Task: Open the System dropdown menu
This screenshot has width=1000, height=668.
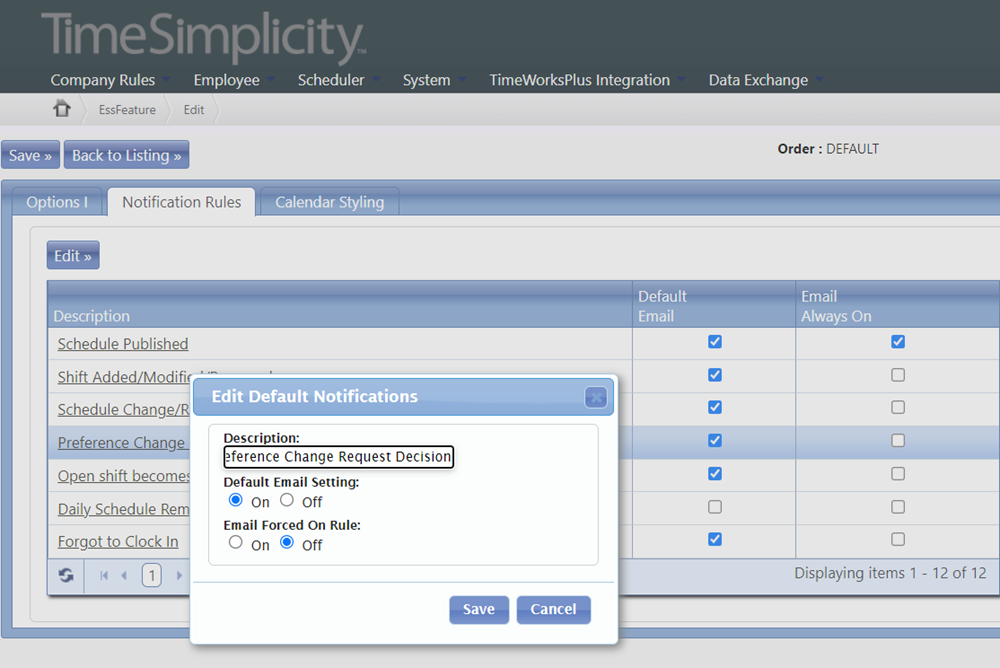Action: click(x=426, y=80)
